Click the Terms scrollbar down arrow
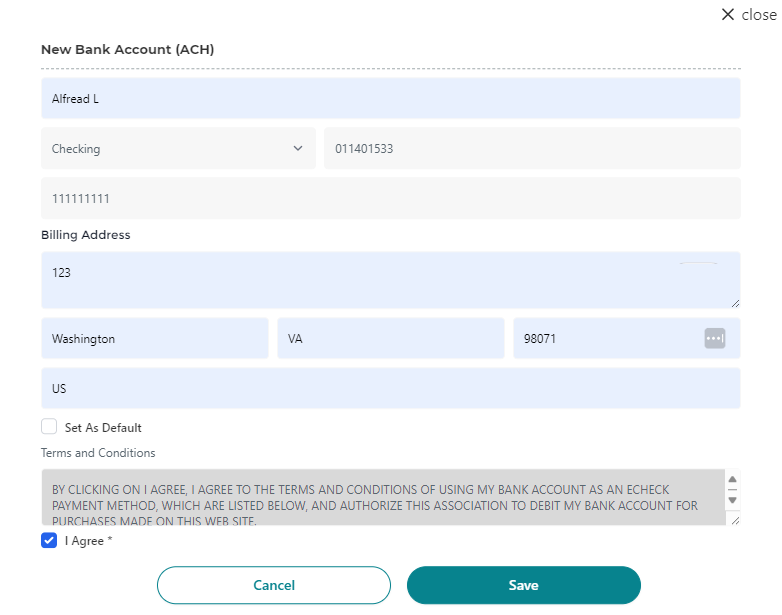This screenshot has height=615, width=782. (x=732, y=499)
